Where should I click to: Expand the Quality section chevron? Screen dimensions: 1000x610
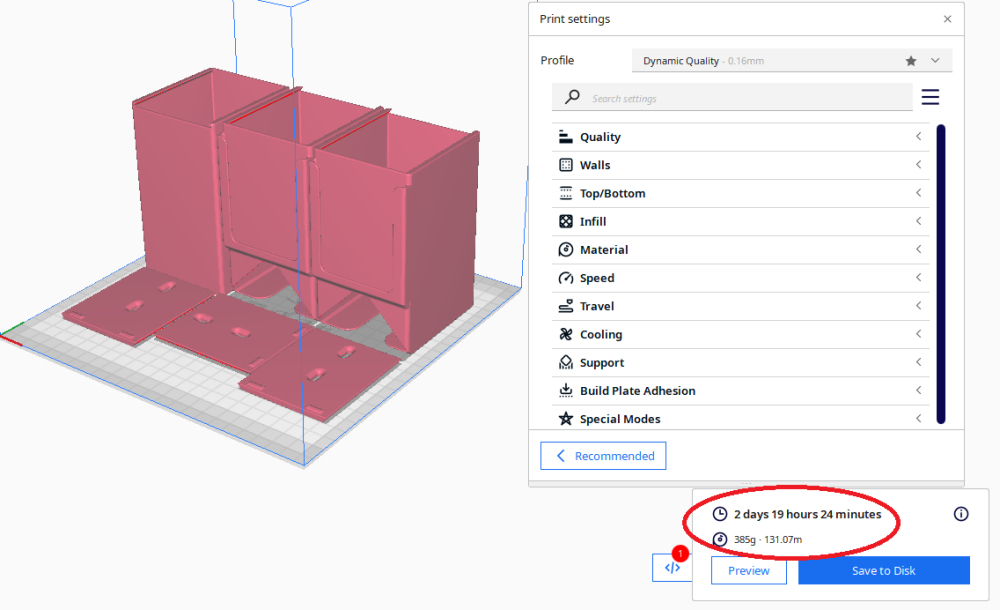click(x=918, y=137)
